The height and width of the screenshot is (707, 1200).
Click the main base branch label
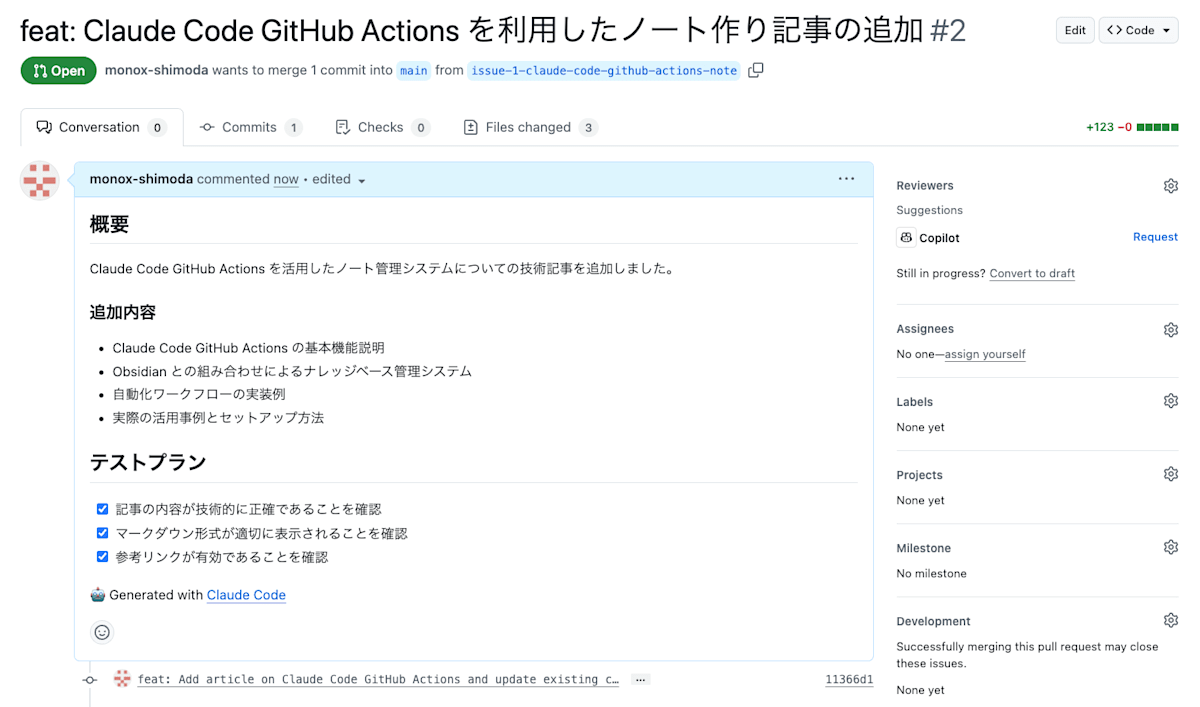(413, 71)
